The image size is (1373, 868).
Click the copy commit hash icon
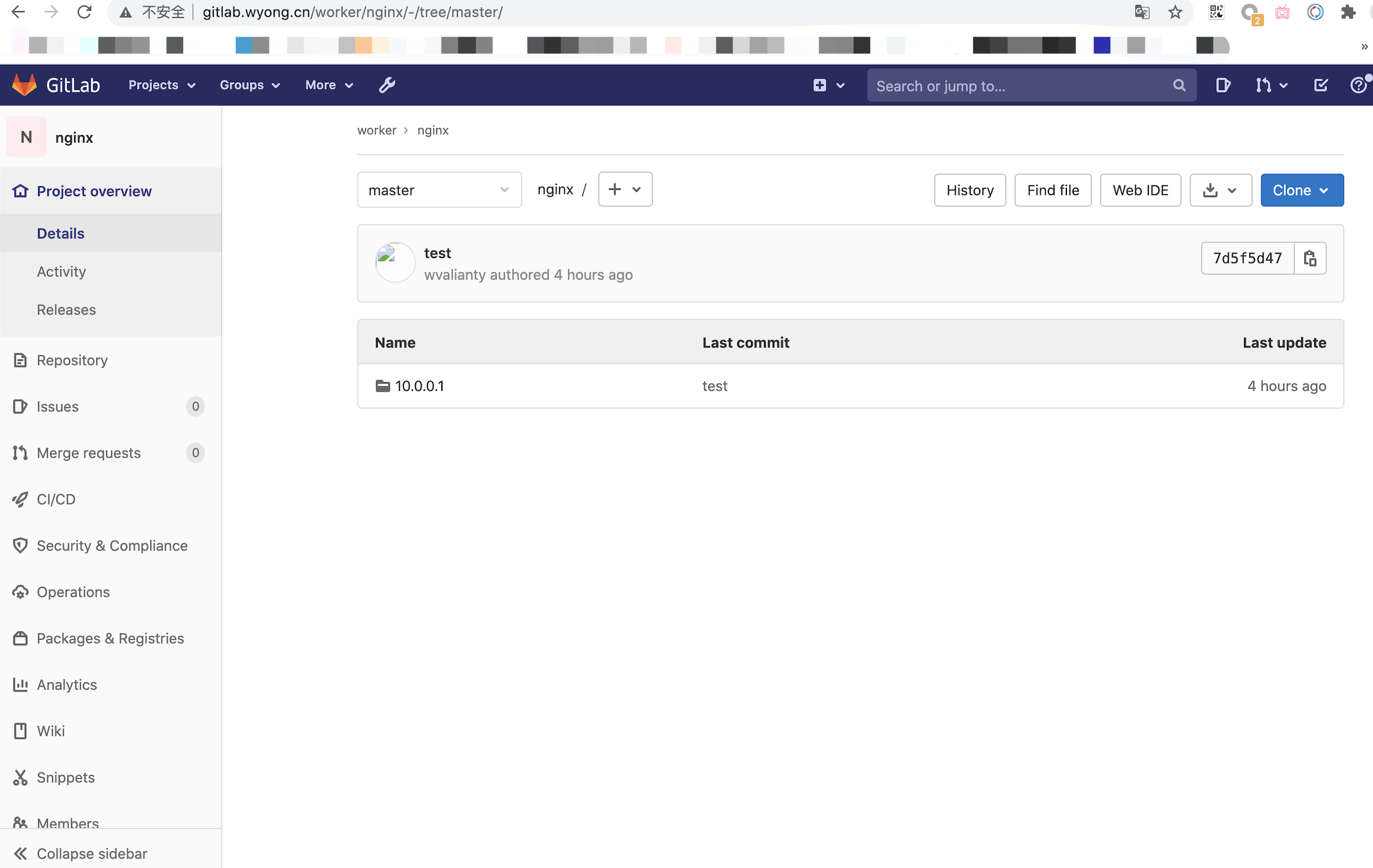pyautogui.click(x=1310, y=258)
